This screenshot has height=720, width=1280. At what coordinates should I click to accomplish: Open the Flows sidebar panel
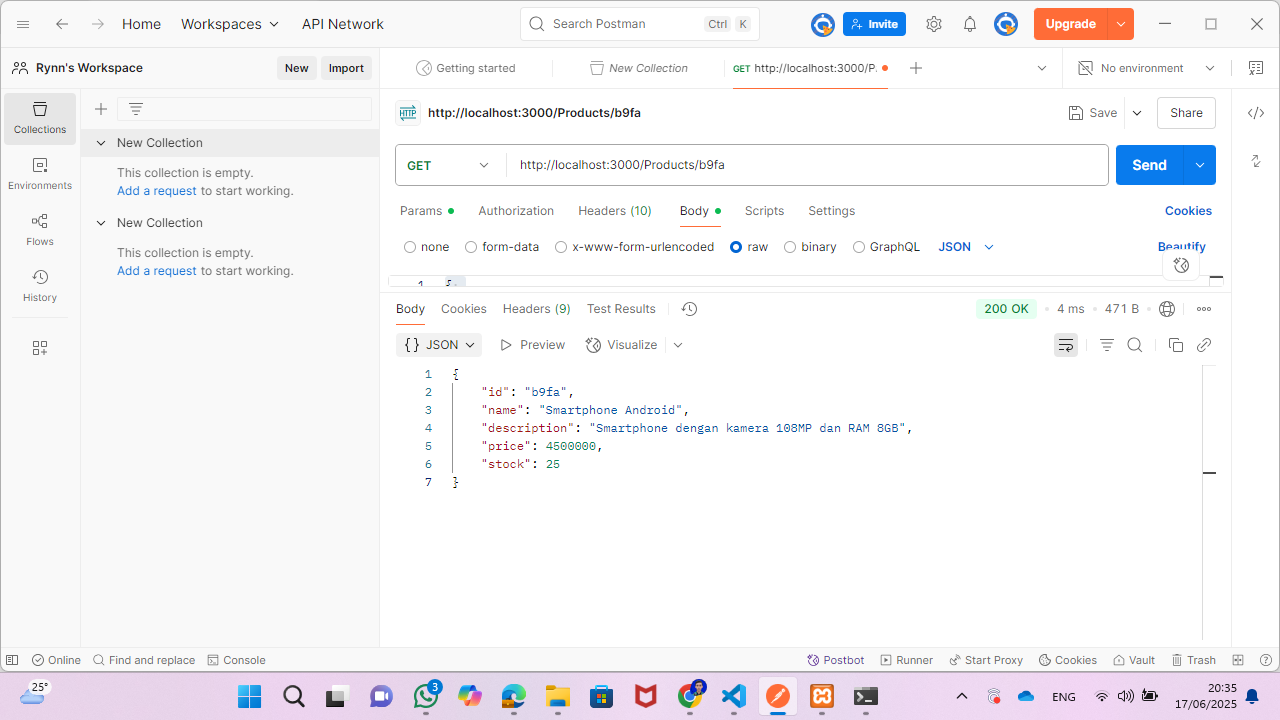40,229
